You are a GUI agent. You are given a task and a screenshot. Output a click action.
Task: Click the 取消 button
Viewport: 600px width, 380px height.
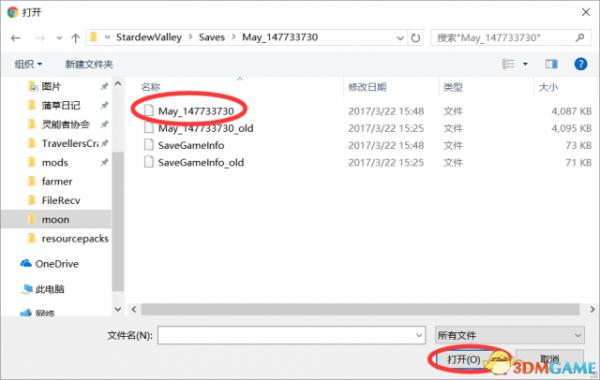pos(549,359)
